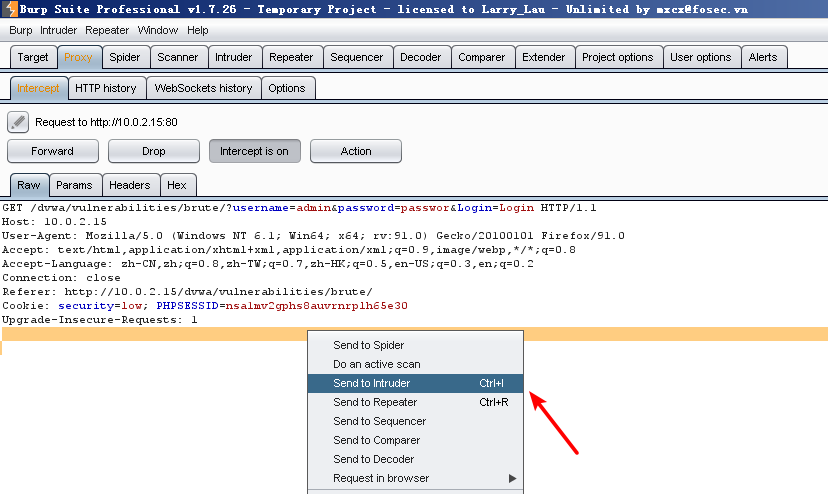828x494 pixels.
Task: Open the Repeater main tab
Action: pos(291,57)
